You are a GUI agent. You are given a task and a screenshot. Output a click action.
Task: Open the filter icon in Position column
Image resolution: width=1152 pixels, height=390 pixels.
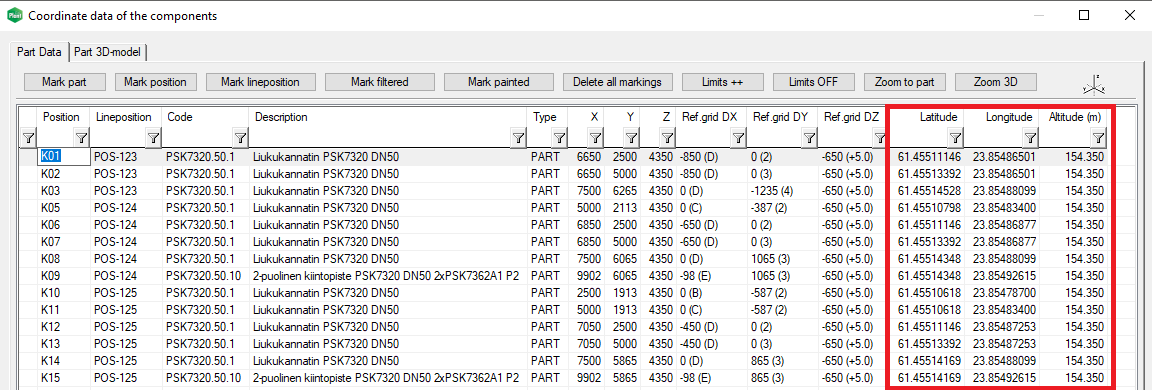tap(81, 137)
